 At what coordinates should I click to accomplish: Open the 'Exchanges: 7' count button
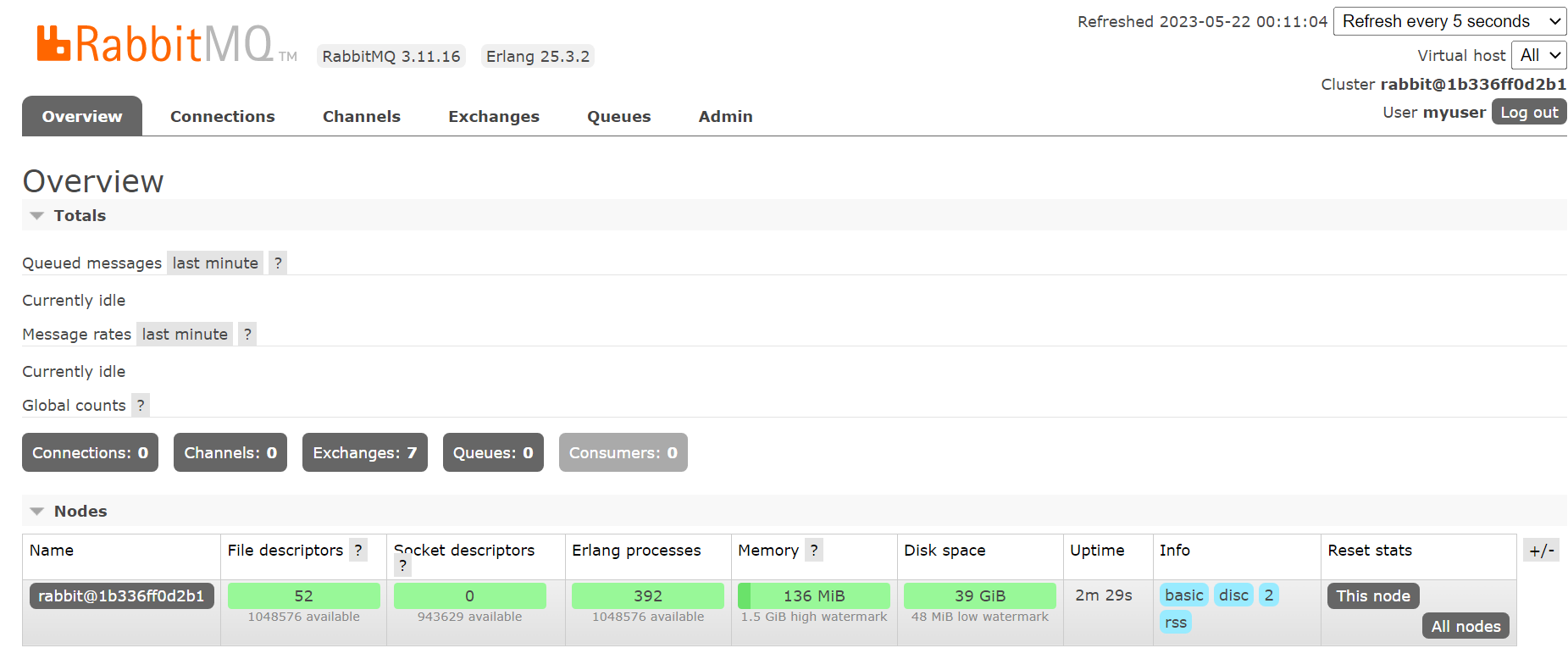[365, 452]
